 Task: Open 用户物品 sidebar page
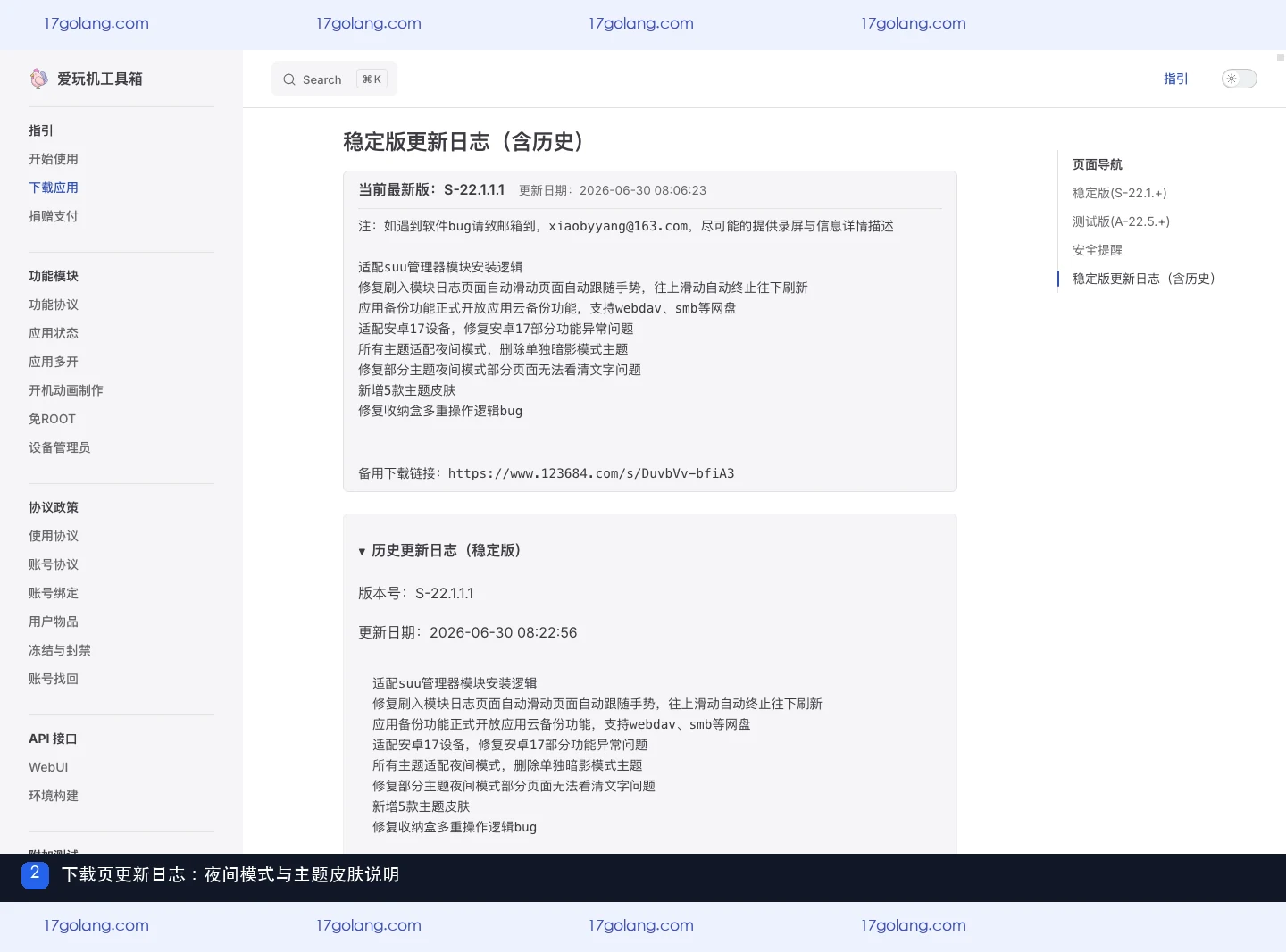click(x=54, y=622)
